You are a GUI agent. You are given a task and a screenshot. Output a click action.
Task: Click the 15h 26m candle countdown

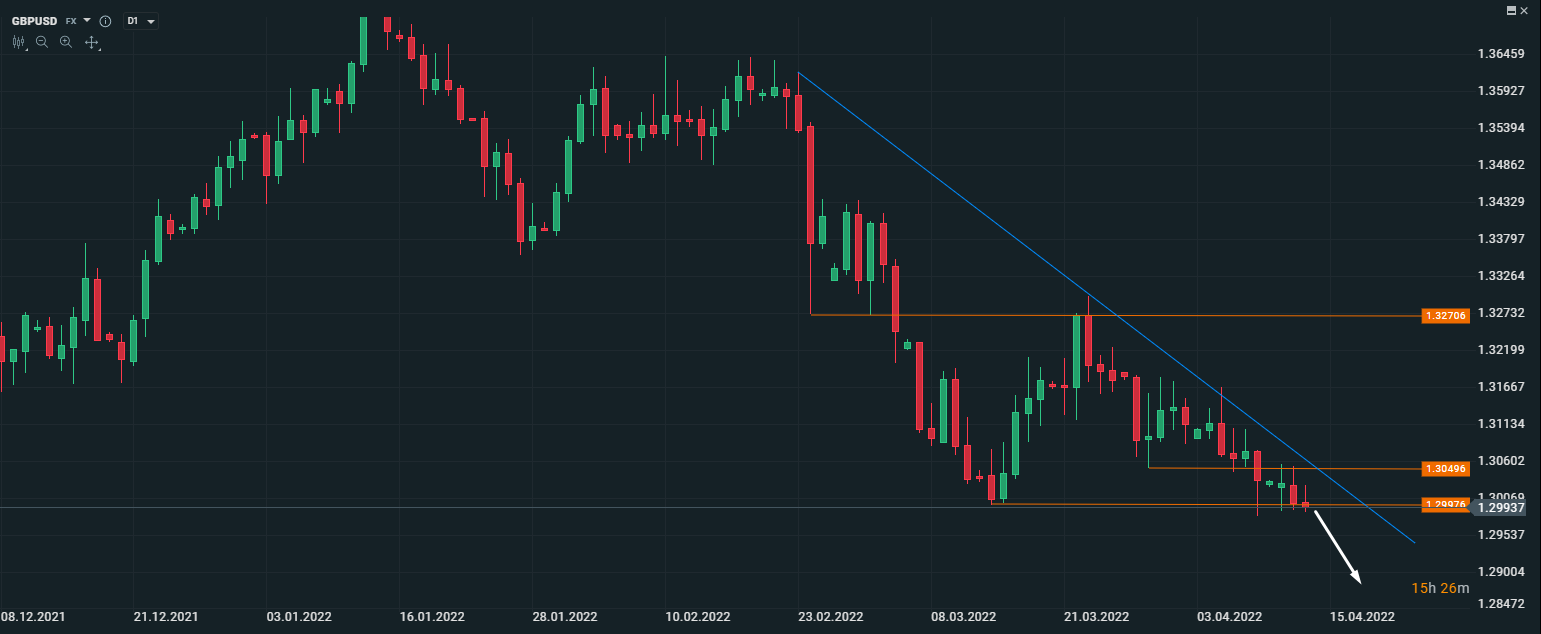click(1440, 588)
